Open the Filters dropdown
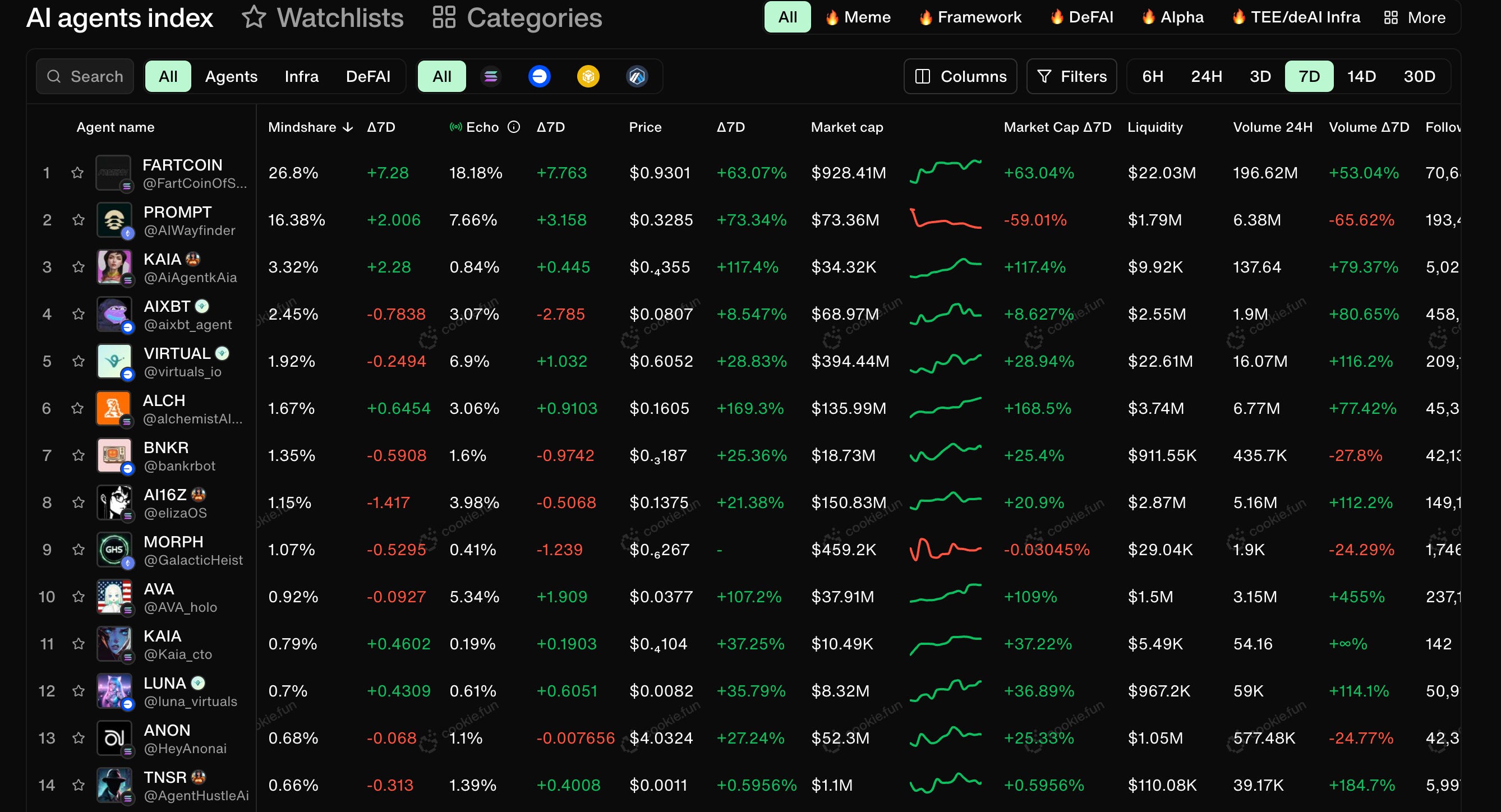 [x=1071, y=76]
